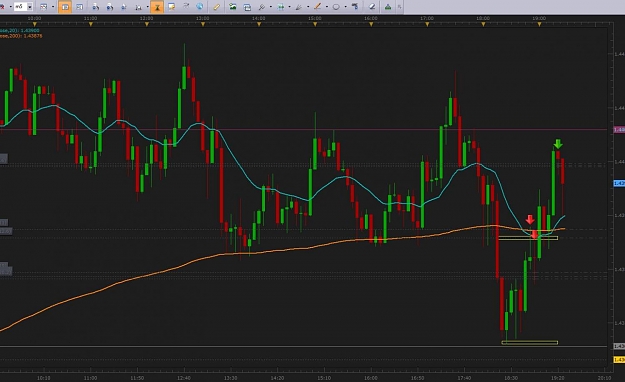This screenshot has height=382, width=625.
Task: Click the third chart-type icon, the blue bar icon
Action: pyautogui.click(x=124, y=7)
